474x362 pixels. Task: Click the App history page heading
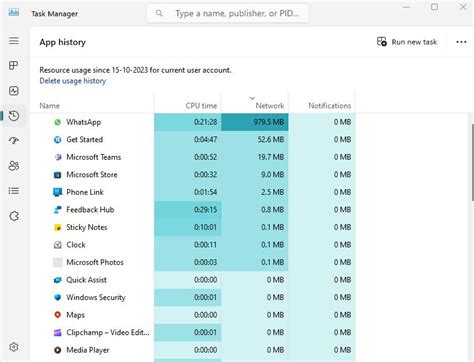[63, 42]
